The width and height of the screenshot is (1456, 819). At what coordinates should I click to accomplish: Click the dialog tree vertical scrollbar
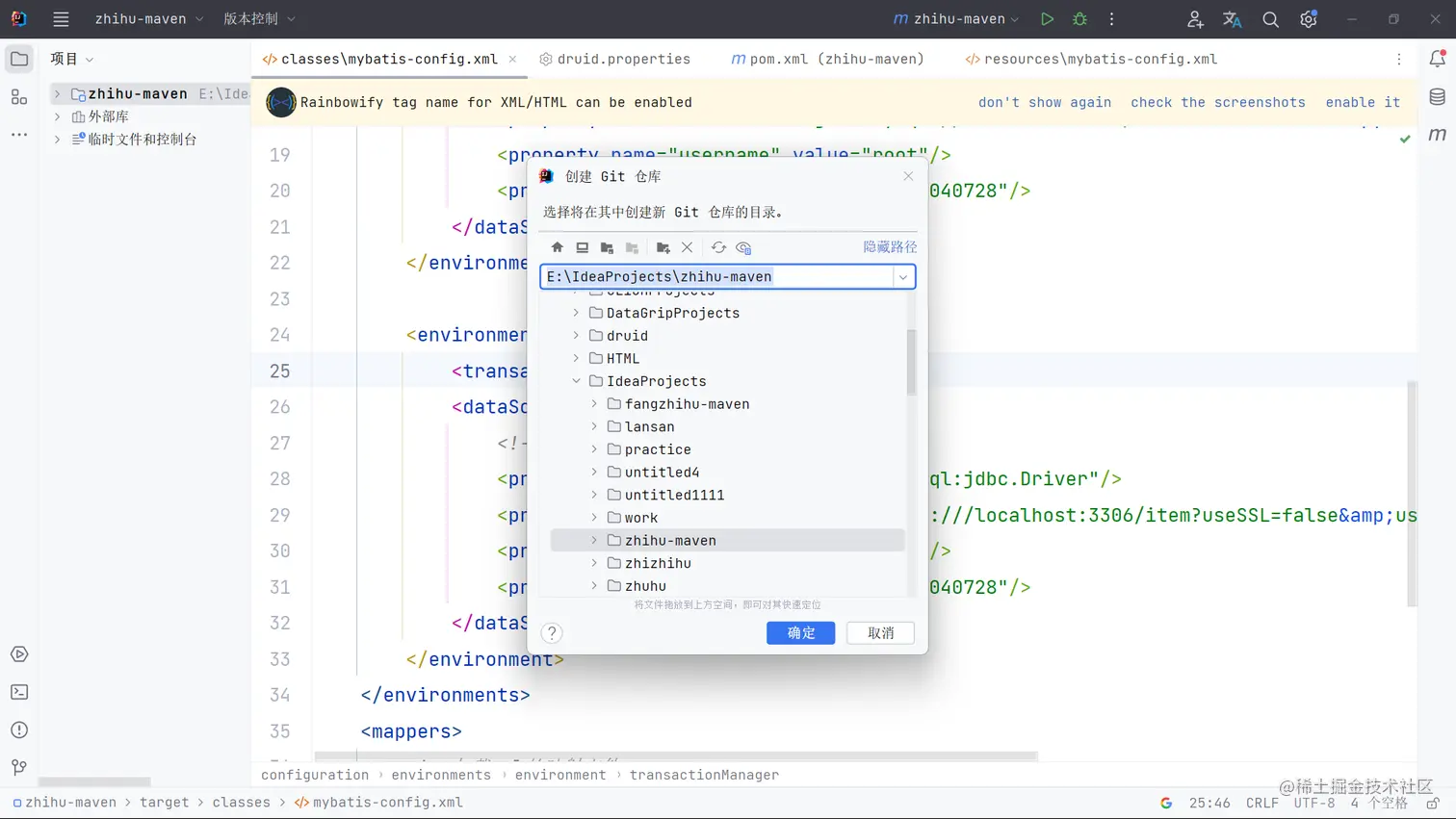coord(911,362)
